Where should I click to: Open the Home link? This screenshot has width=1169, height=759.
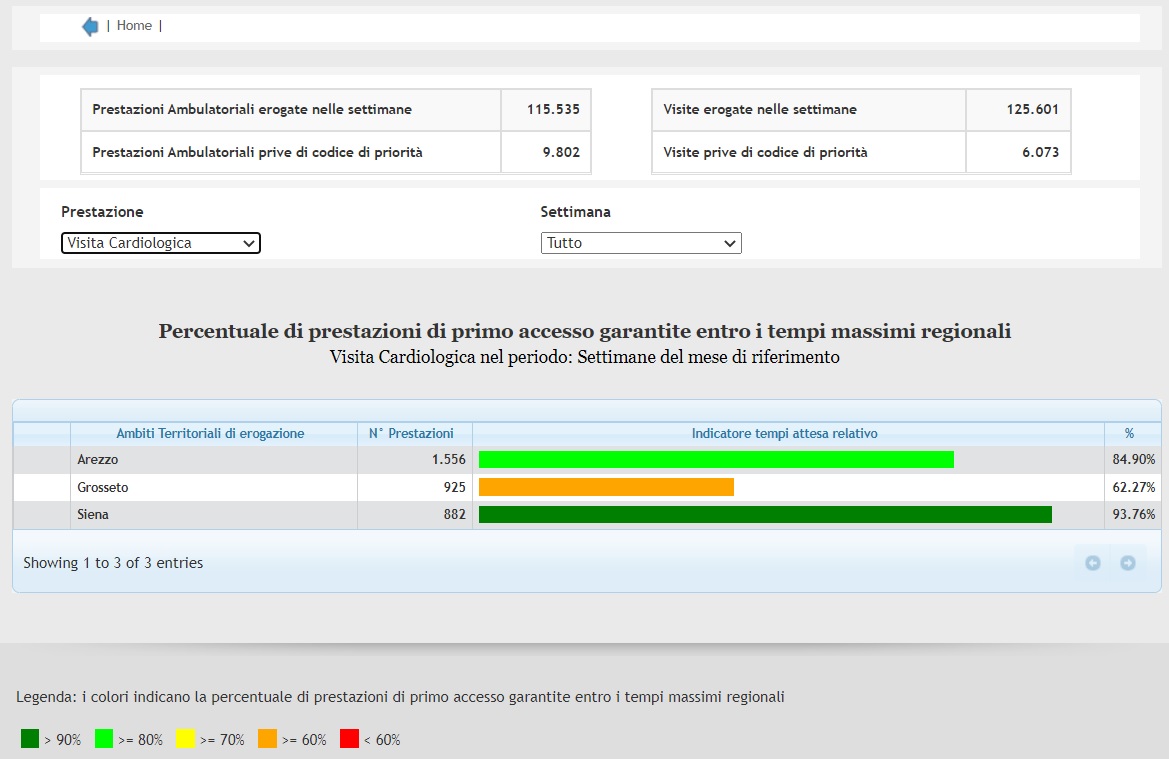click(x=134, y=26)
